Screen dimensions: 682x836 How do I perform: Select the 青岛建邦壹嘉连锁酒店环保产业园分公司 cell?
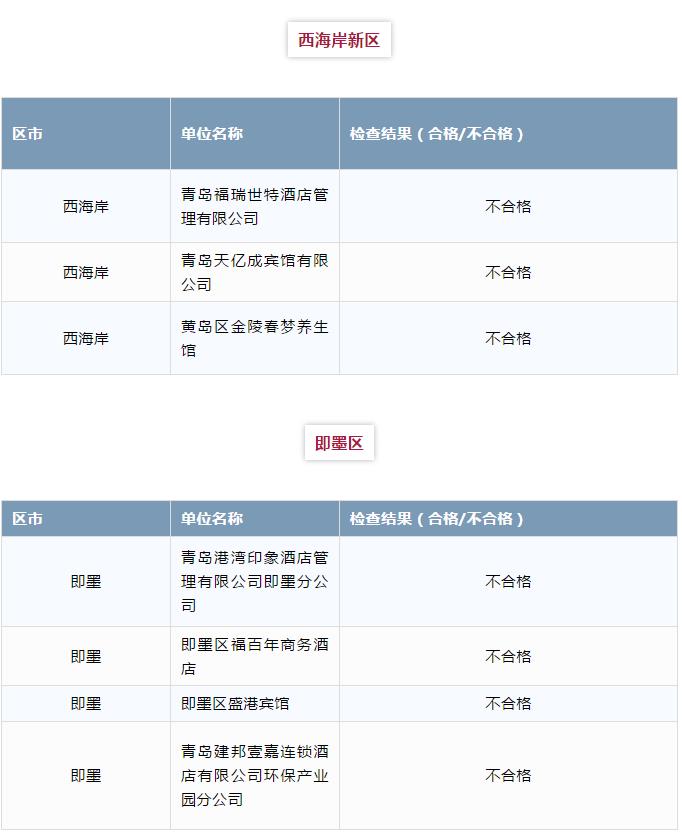pos(254,775)
